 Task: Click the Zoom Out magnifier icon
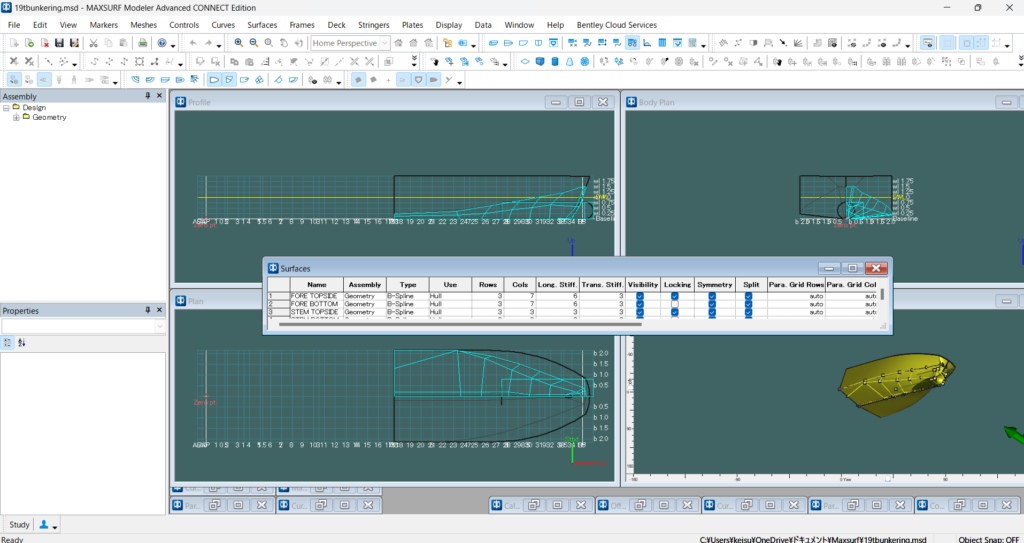click(254, 43)
